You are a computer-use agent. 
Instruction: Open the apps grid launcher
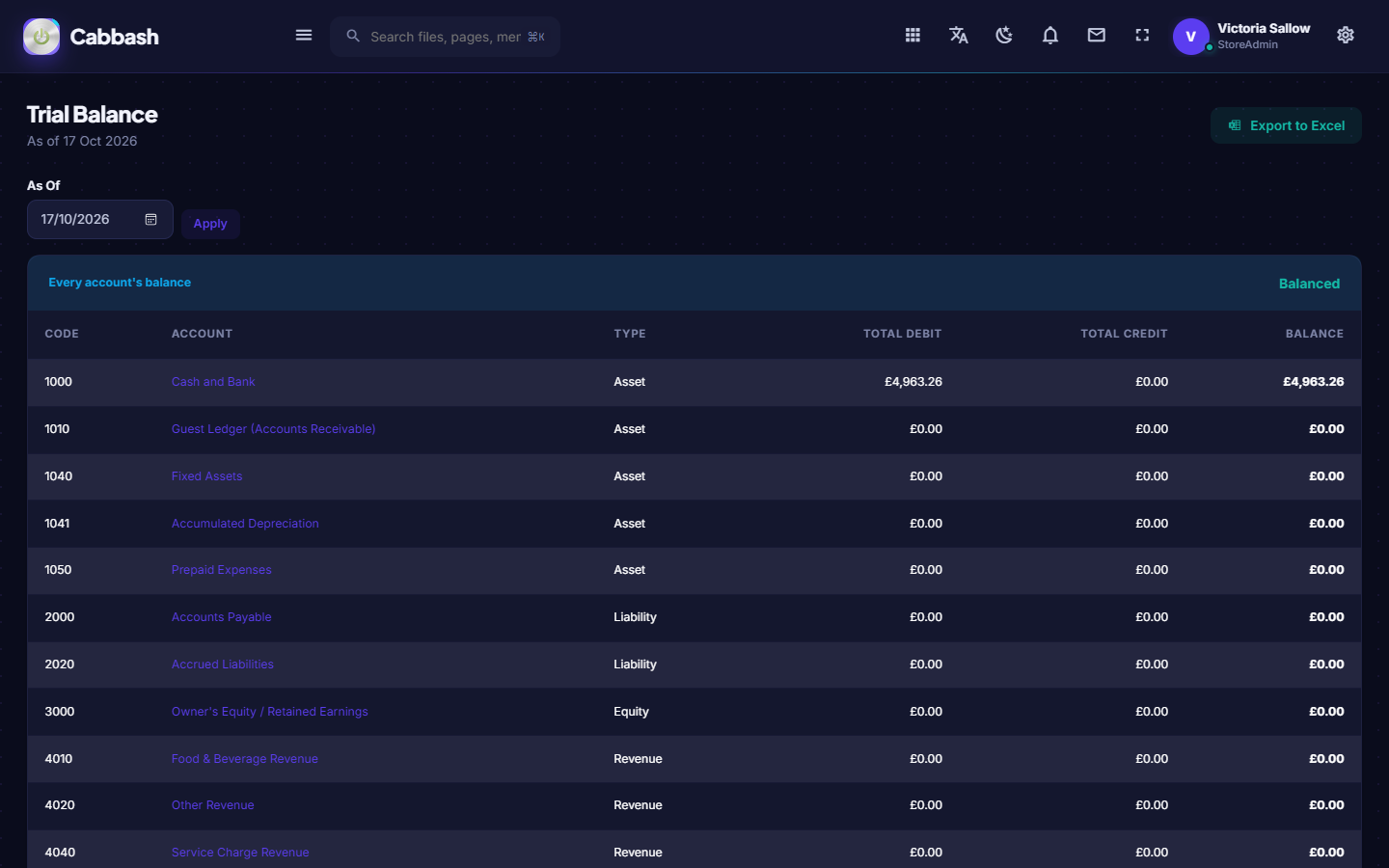tap(912, 36)
